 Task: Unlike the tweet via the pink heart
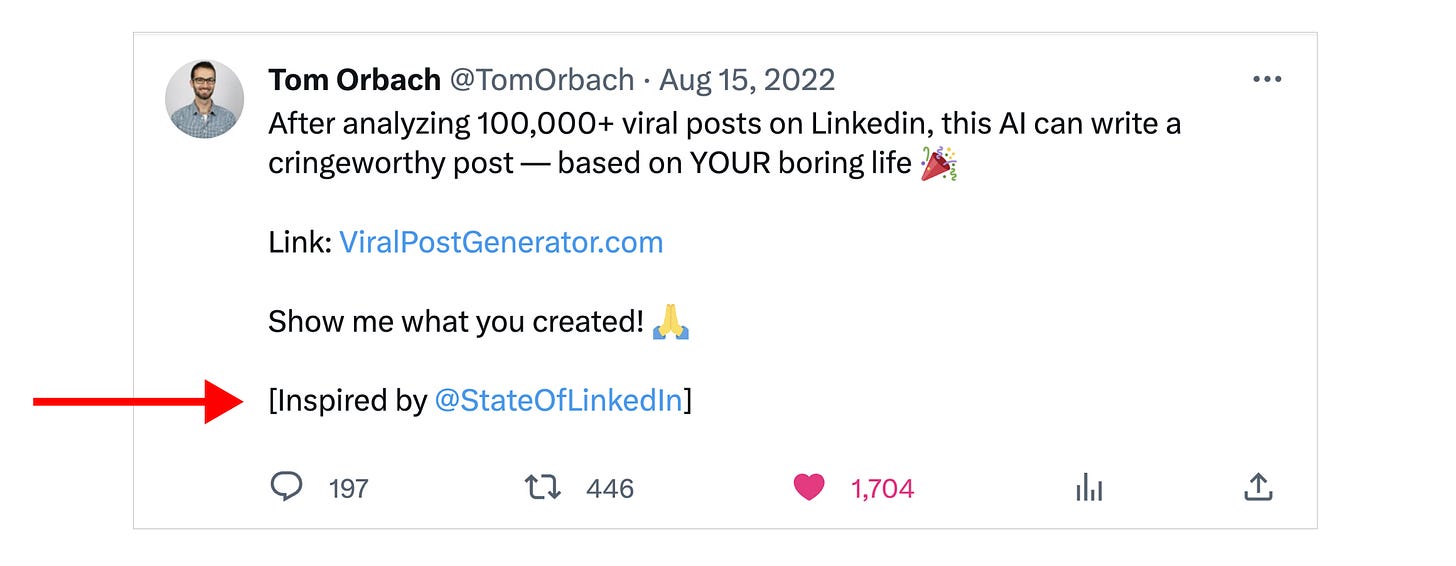pos(809,487)
